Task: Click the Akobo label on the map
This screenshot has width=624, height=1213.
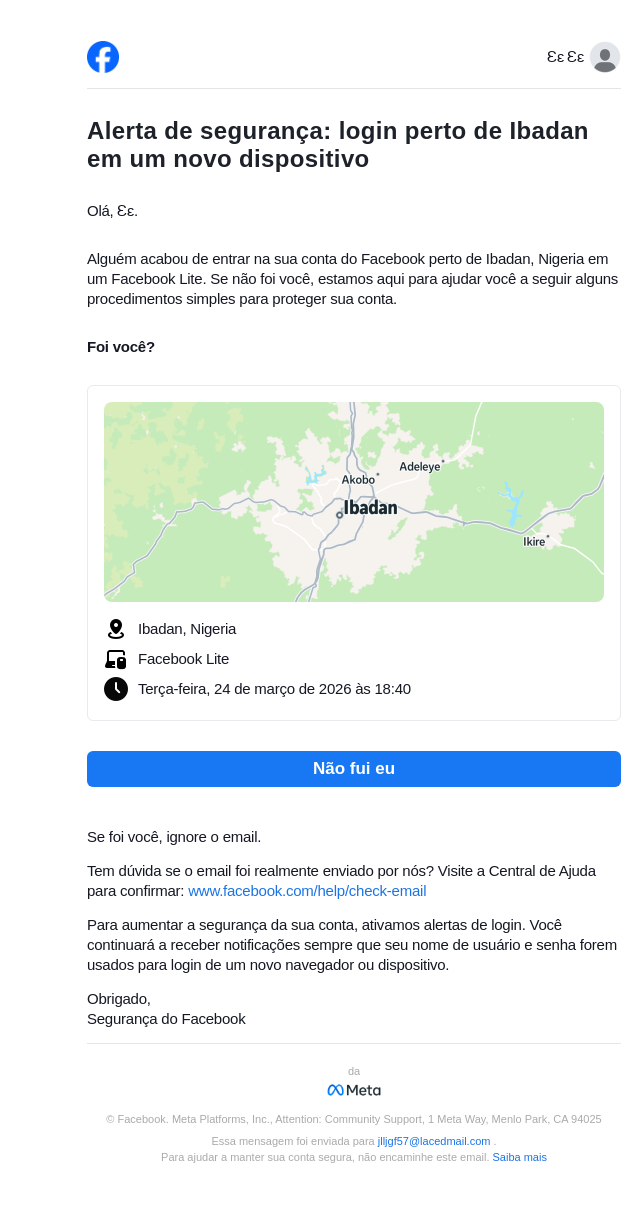Action: (358, 480)
